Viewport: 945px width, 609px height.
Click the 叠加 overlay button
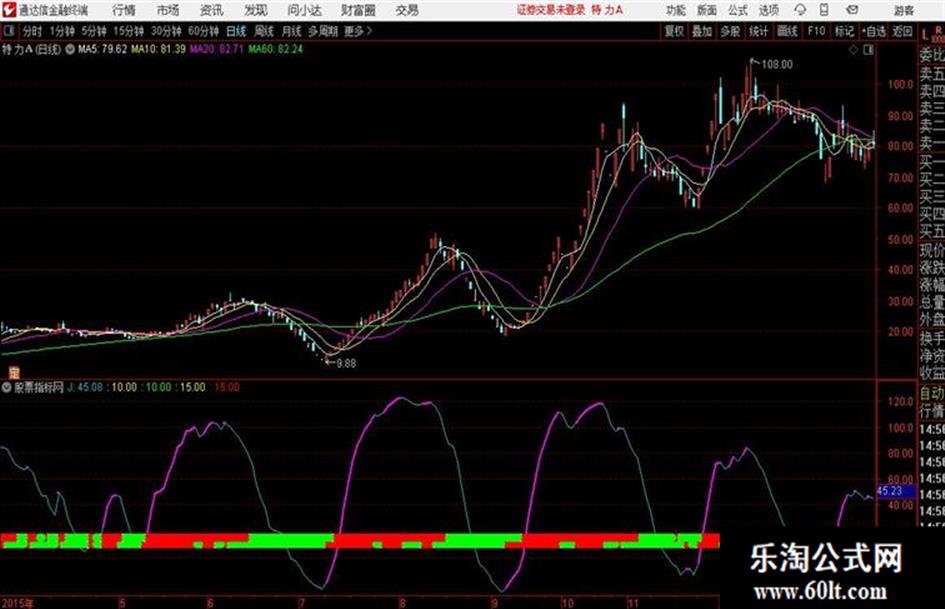pos(702,31)
